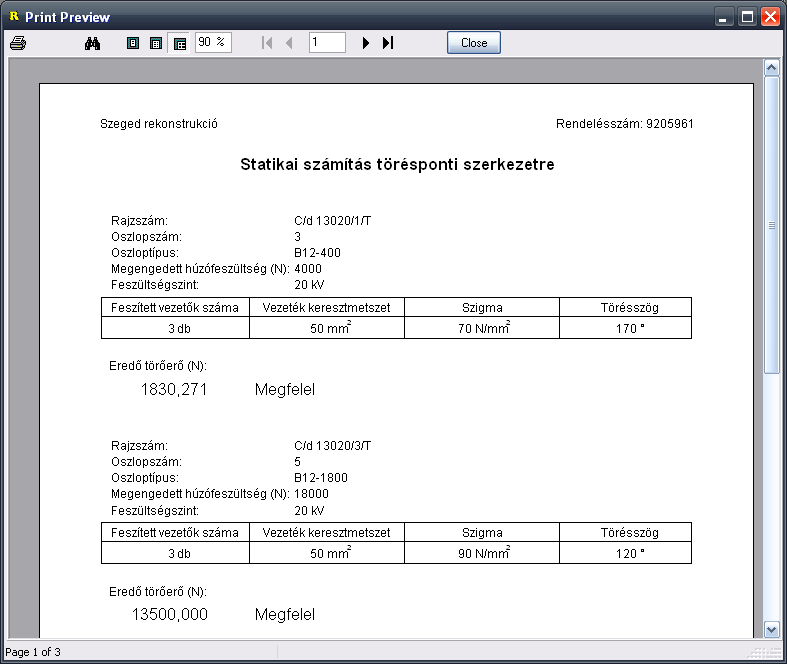Screen dimensions: 787x664
Task: Click the result value '1830,271'
Action: 174,389
